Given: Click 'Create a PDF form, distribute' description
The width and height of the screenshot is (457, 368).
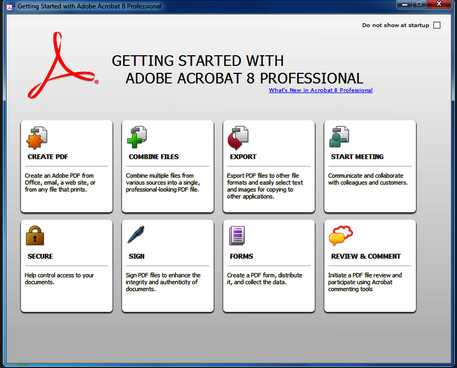Looking at the screenshot, I should tap(265, 279).
